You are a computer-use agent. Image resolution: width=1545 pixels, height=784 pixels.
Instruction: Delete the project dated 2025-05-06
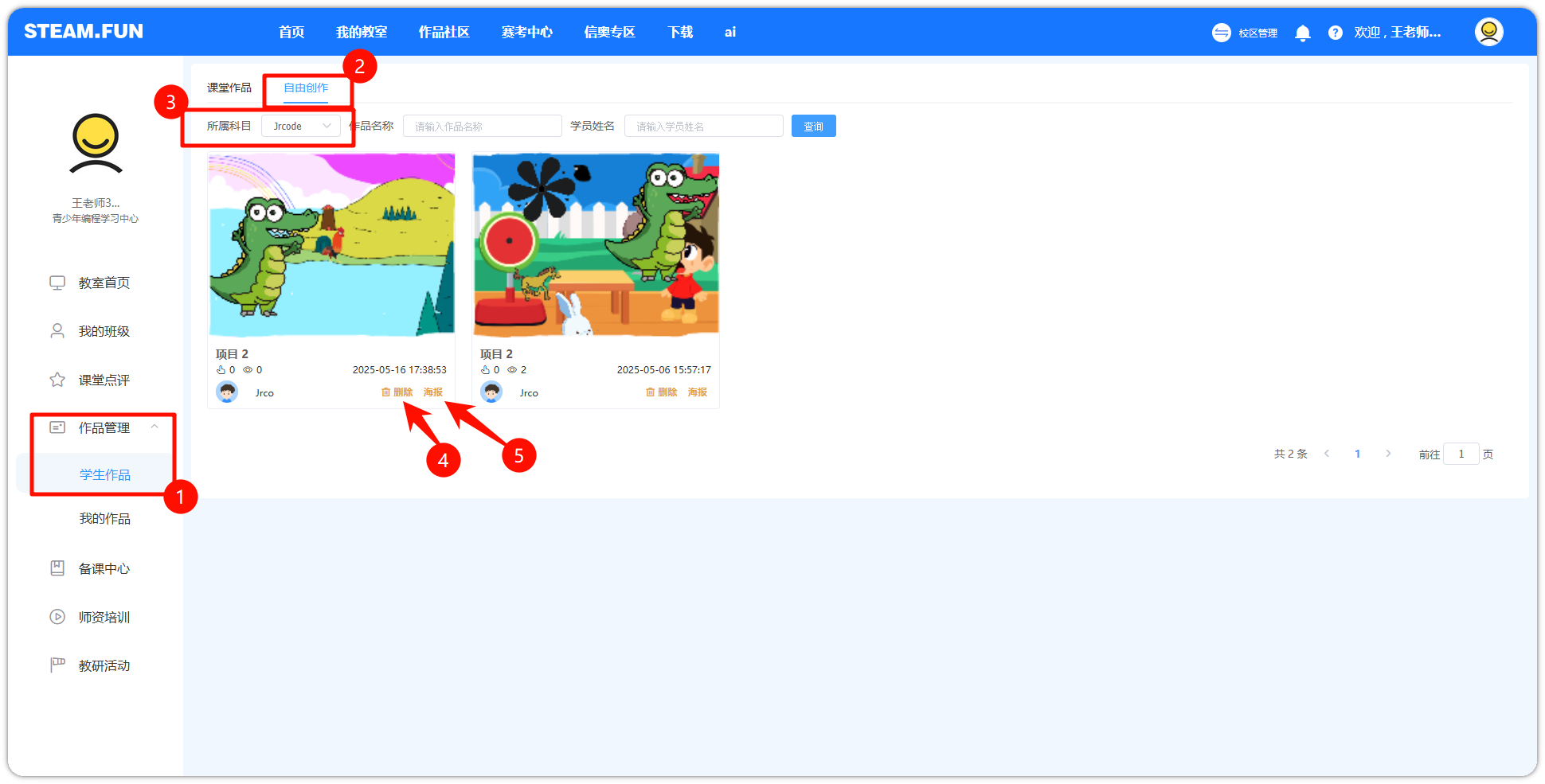pos(661,392)
